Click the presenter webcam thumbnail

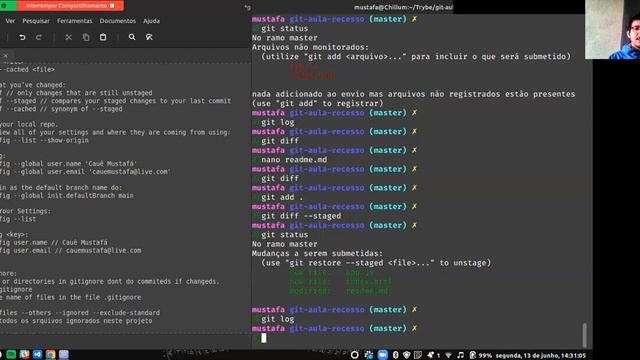click(612, 29)
